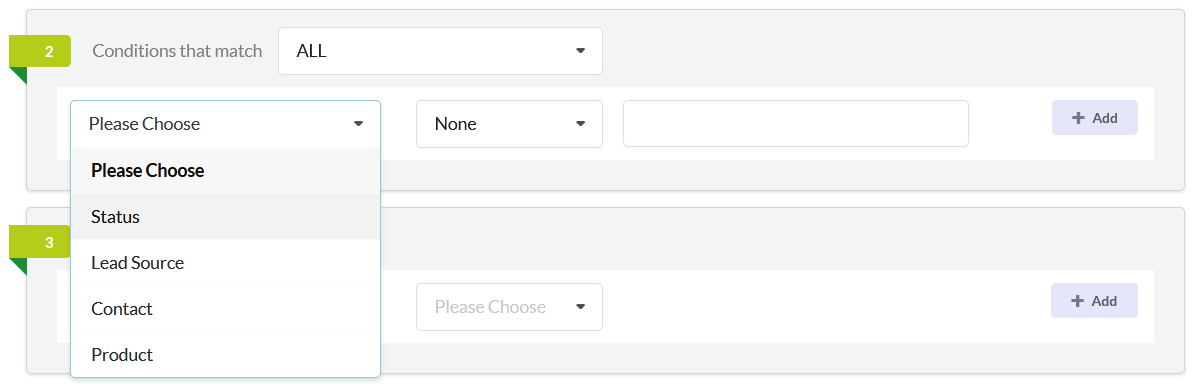Click the plus icon in the conditions row Add button
1198x392 pixels.
1078,118
